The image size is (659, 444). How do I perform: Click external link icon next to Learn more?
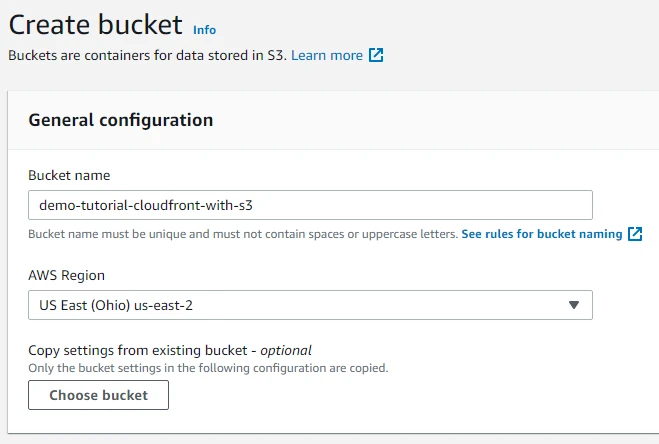(x=376, y=56)
